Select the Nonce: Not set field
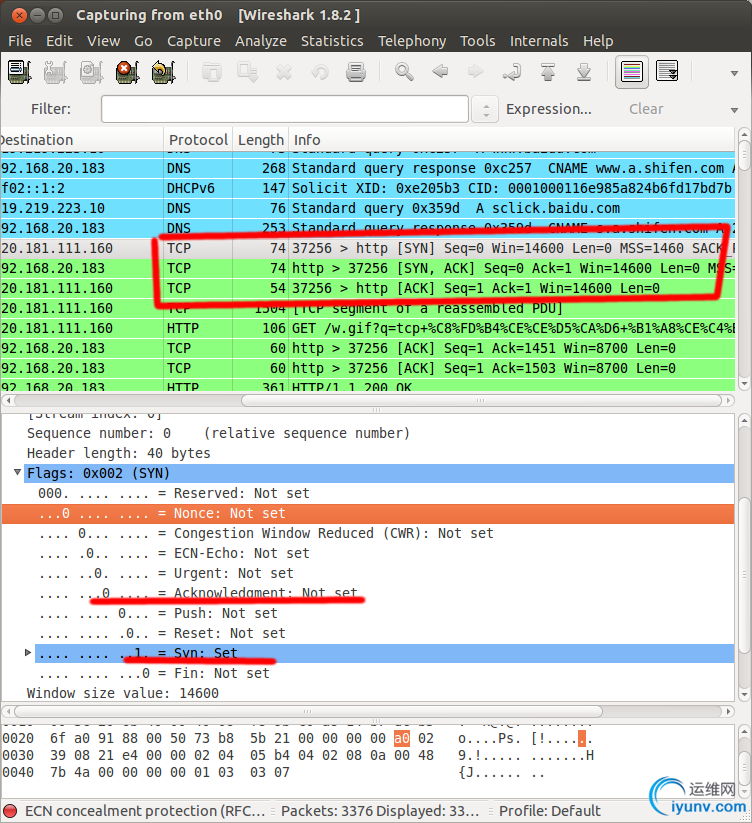752x823 pixels. point(368,513)
